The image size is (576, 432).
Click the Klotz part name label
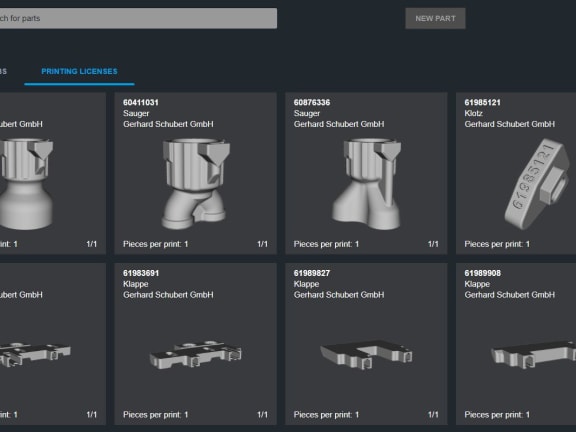click(x=474, y=113)
